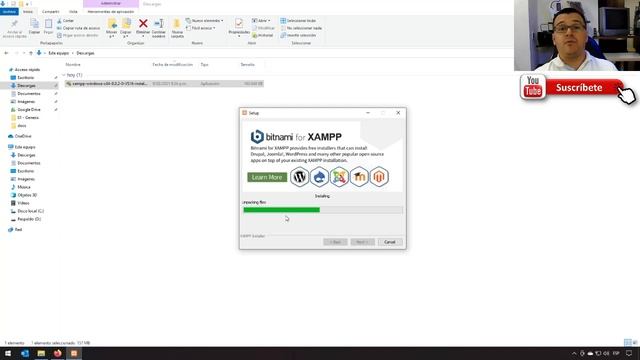
Task: Open the Copiar a dropdown
Action: [x=126, y=27]
